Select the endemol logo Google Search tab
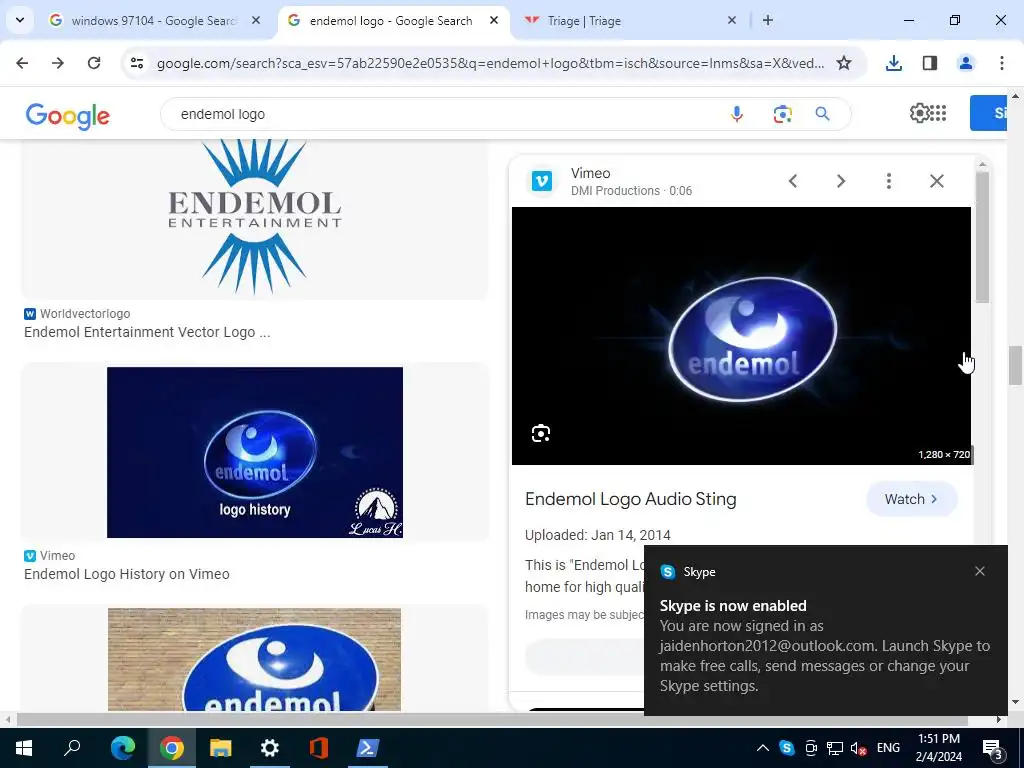1024x768 pixels. point(393,21)
